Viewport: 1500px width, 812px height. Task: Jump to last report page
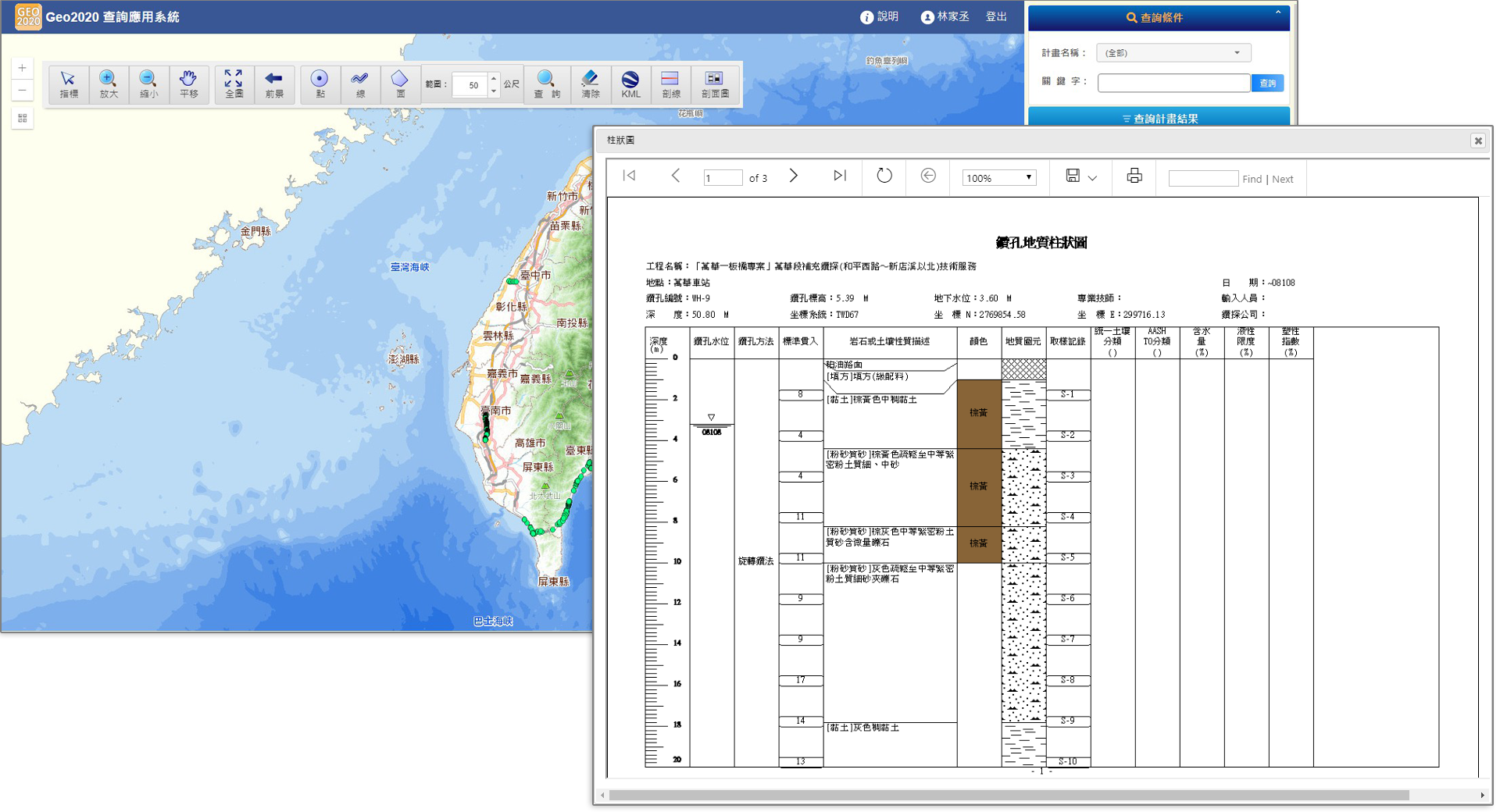point(840,176)
